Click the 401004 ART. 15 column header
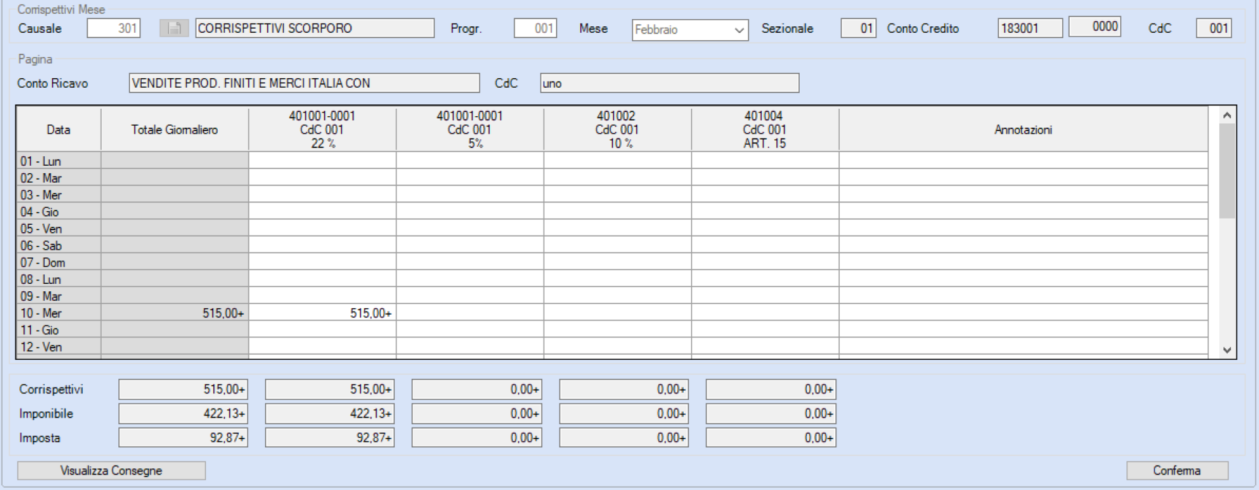This screenshot has width=1259, height=490. [x=765, y=130]
